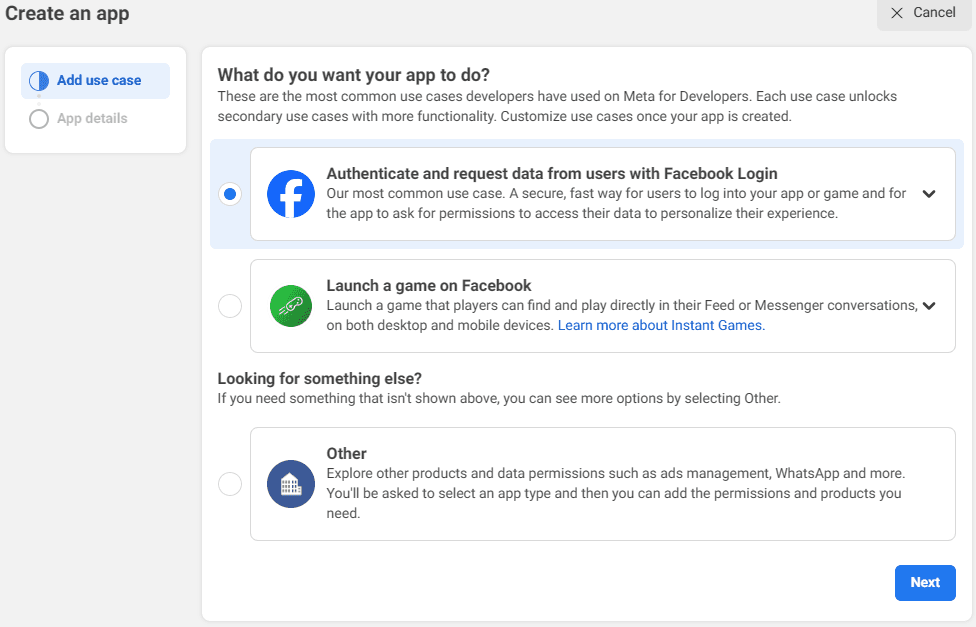Click the Our most common use case description
Screen dimensions: 976x627
(616, 203)
